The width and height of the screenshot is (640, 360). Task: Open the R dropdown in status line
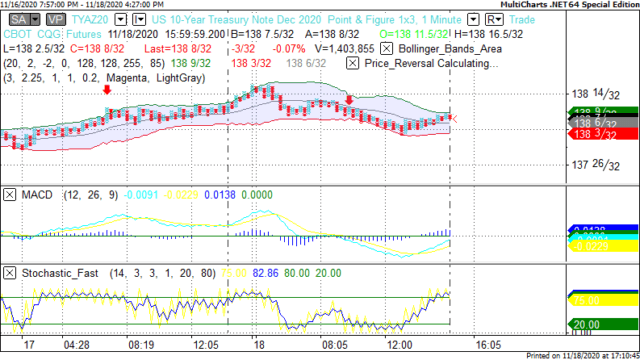tap(494, 20)
